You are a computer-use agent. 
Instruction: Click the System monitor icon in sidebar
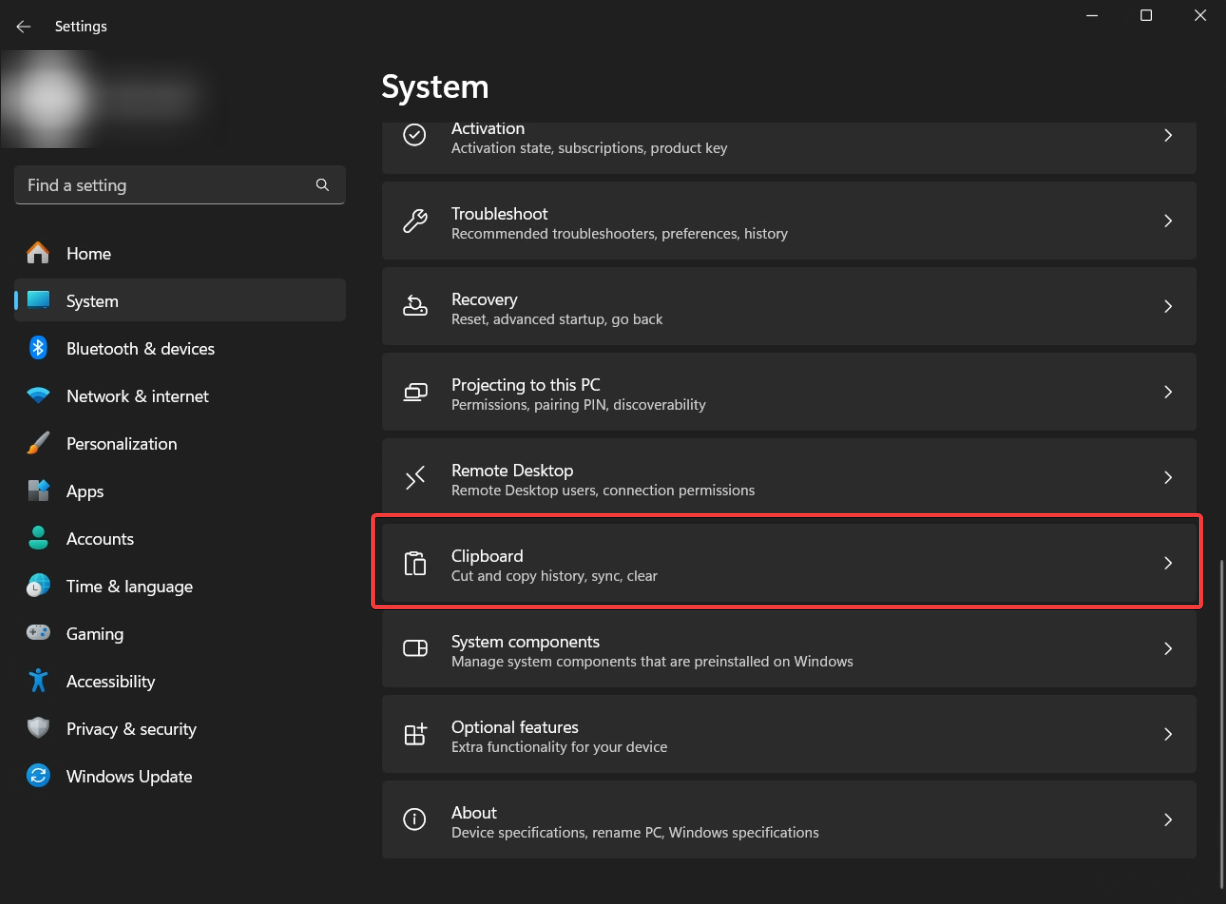38,301
